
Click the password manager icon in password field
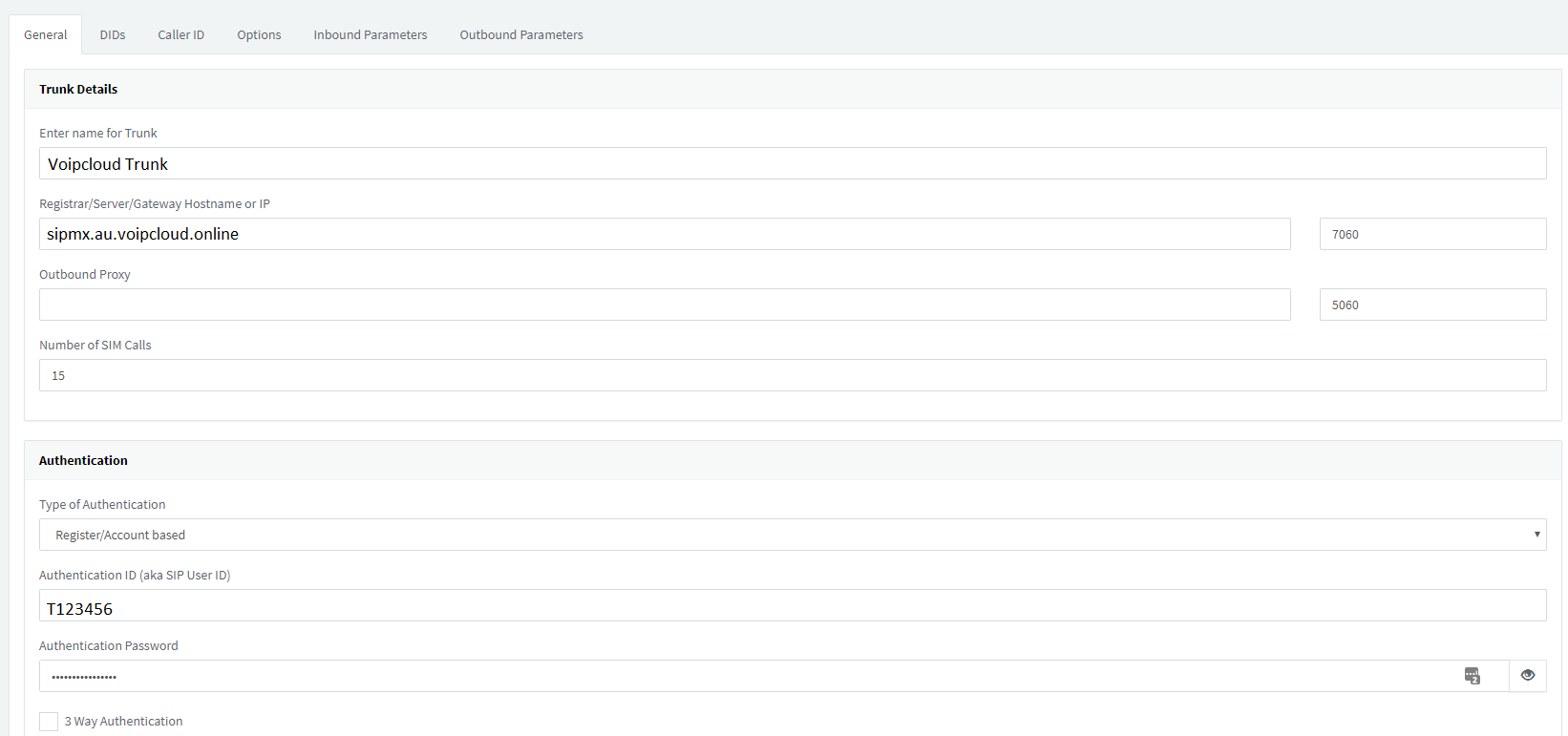[1473, 676]
